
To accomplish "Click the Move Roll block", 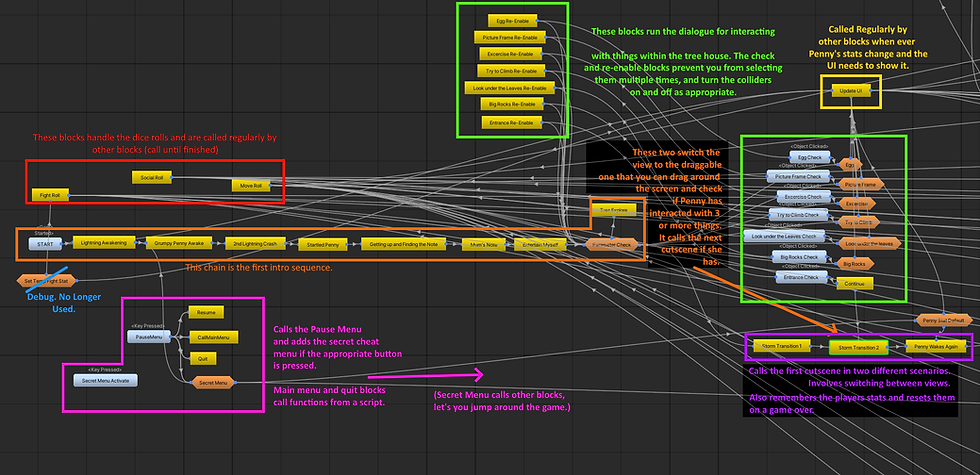I will (x=251, y=186).
